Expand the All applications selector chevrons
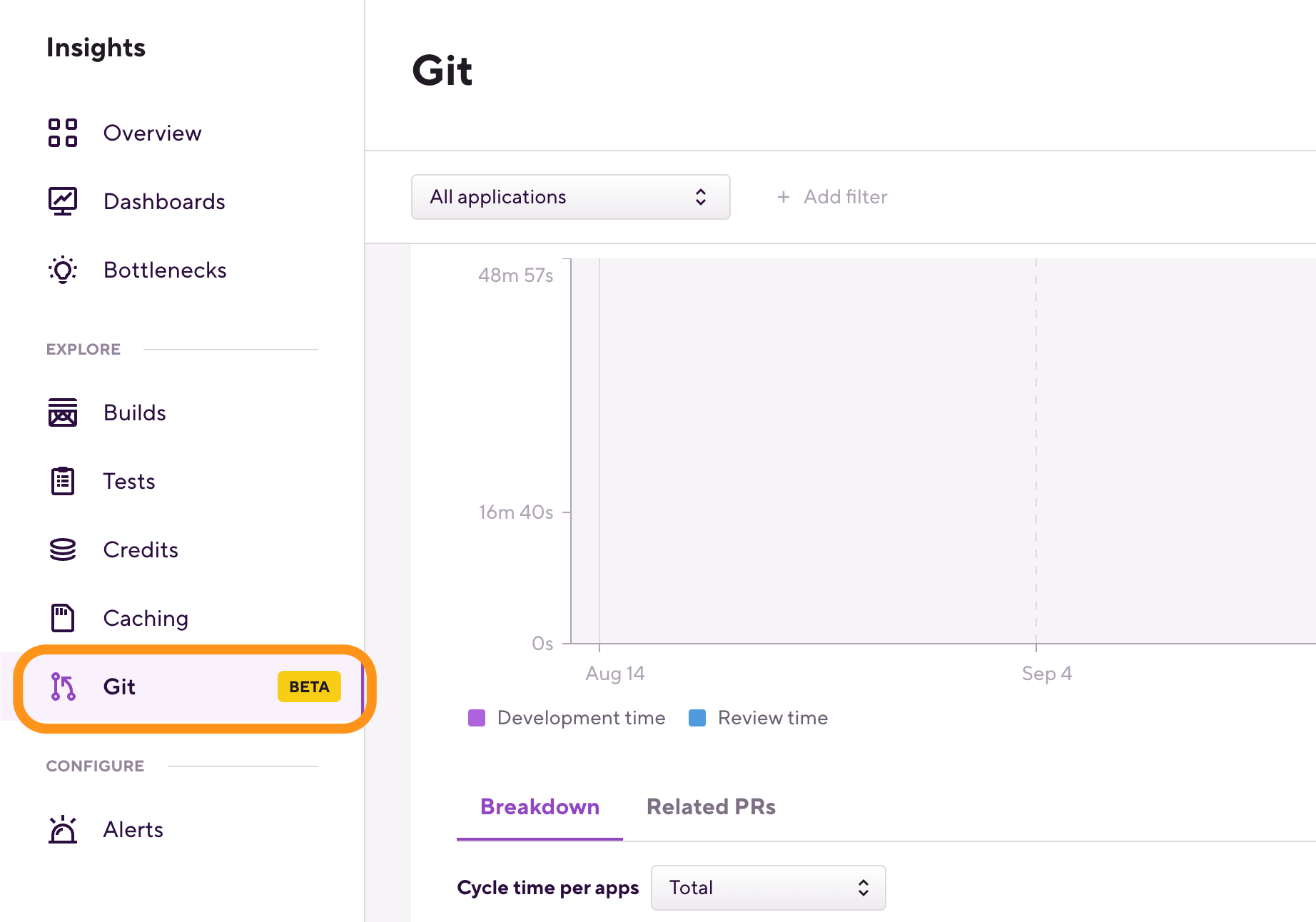Viewport: 1316px width, 922px height. pos(701,197)
